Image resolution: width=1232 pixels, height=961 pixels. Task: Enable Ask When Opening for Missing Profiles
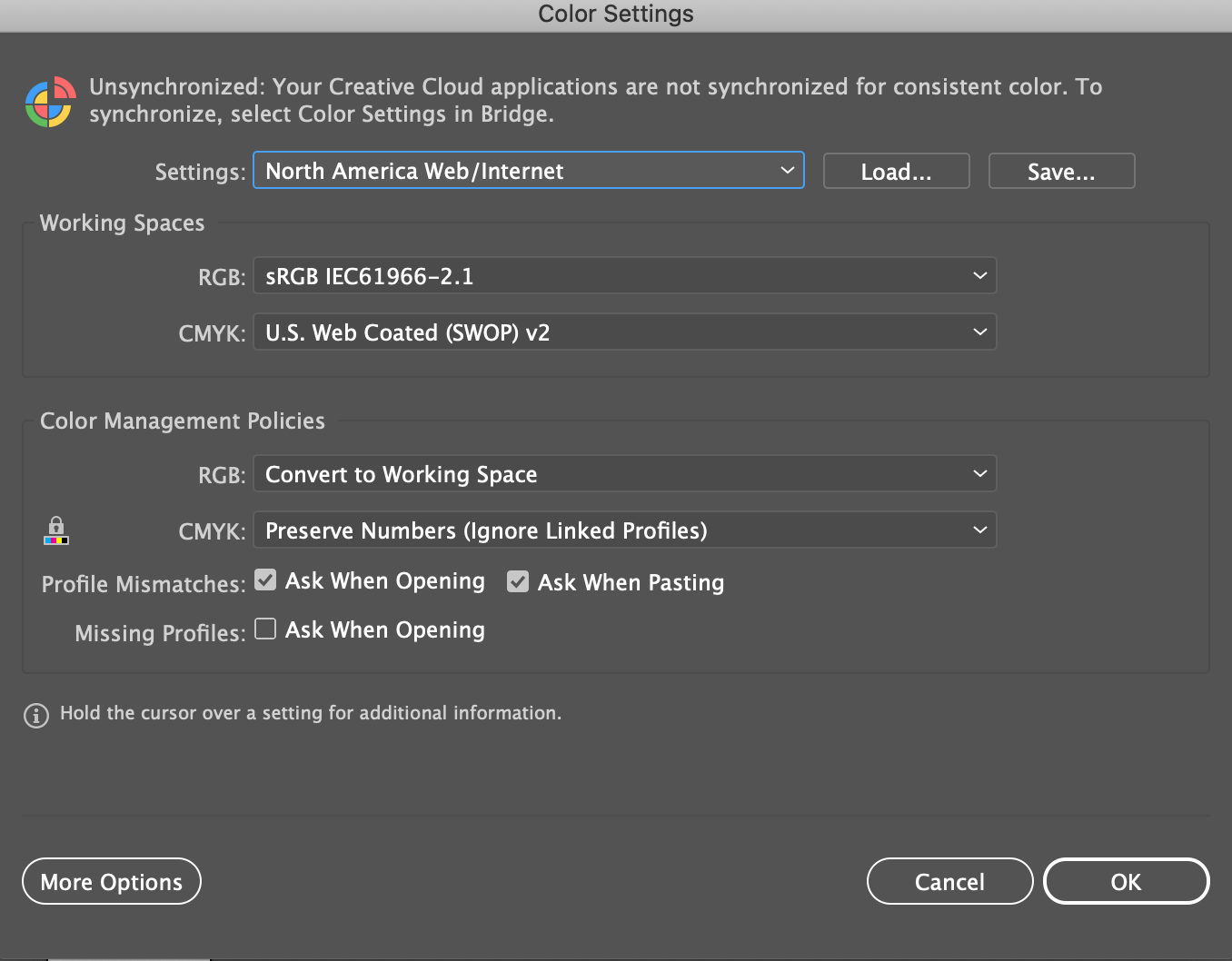pos(264,628)
